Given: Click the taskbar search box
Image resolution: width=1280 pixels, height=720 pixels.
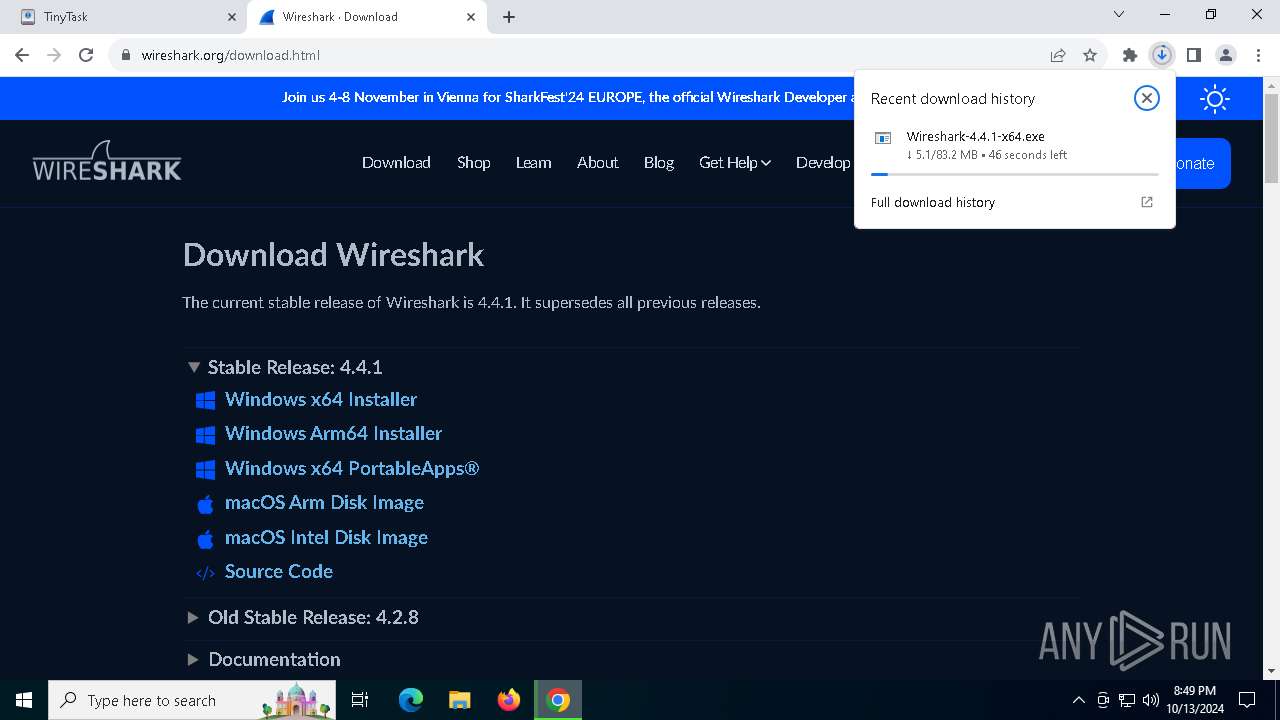Looking at the screenshot, I should tap(192, 700).
